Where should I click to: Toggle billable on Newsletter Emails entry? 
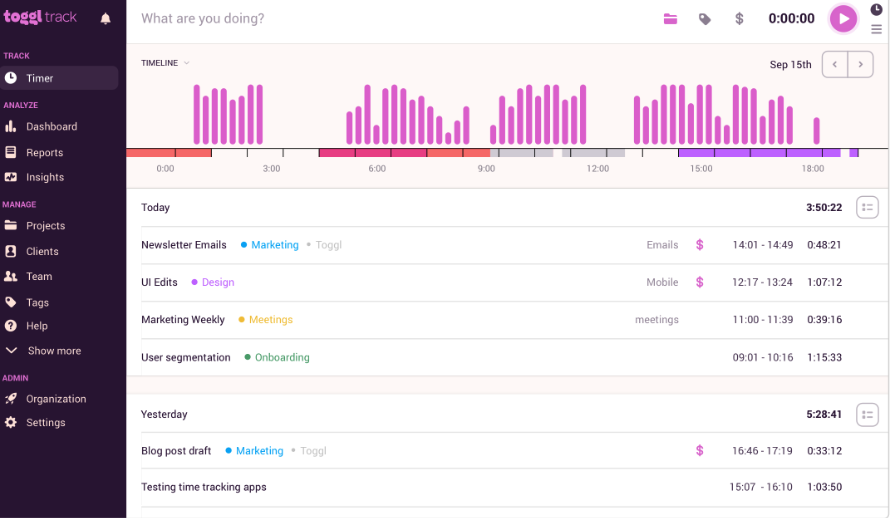[x=699, y=245]
